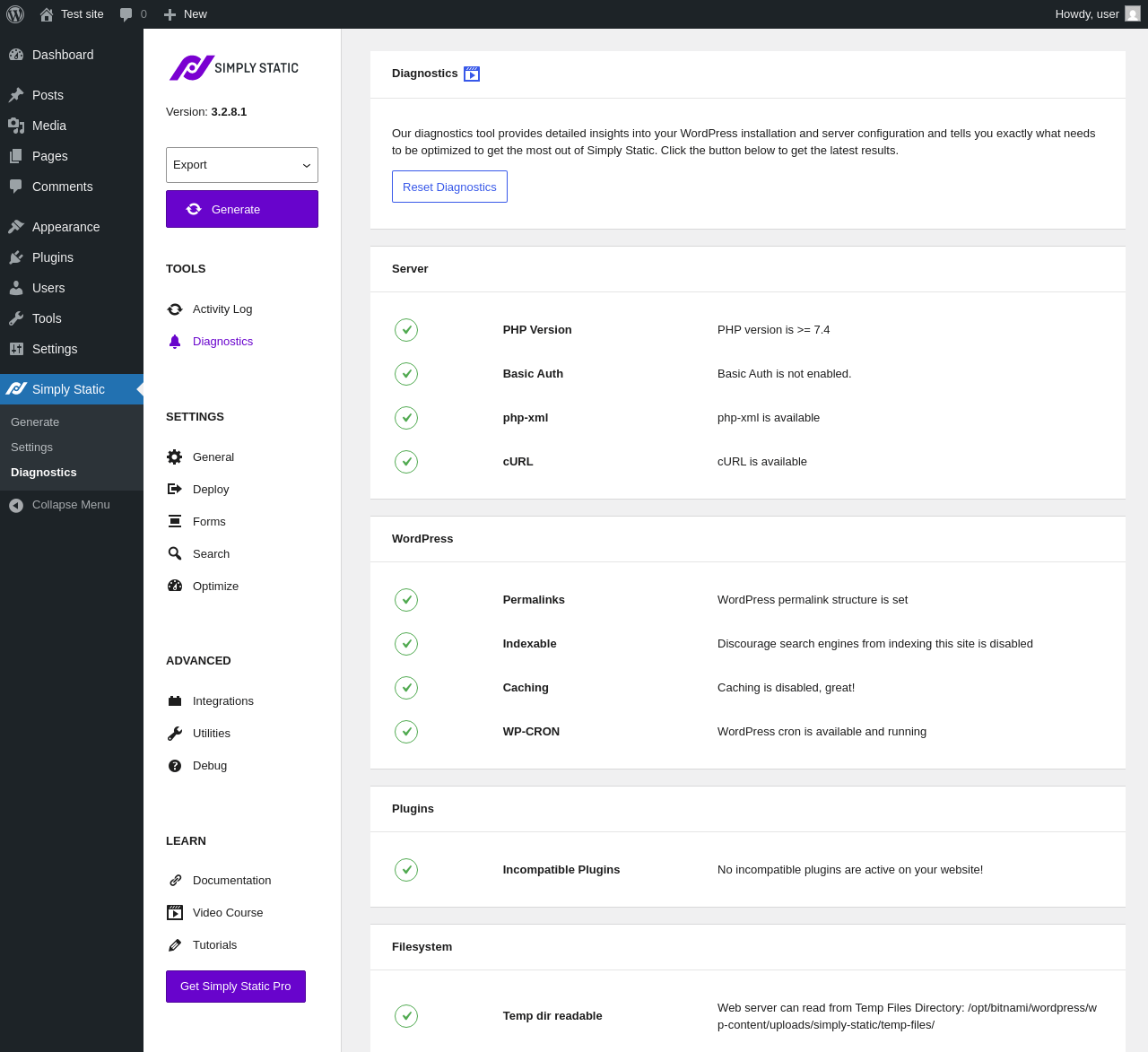Click the video icon beside Diagnostics heading
This screenshot has width=1148, height=1052.
(472, 74)
